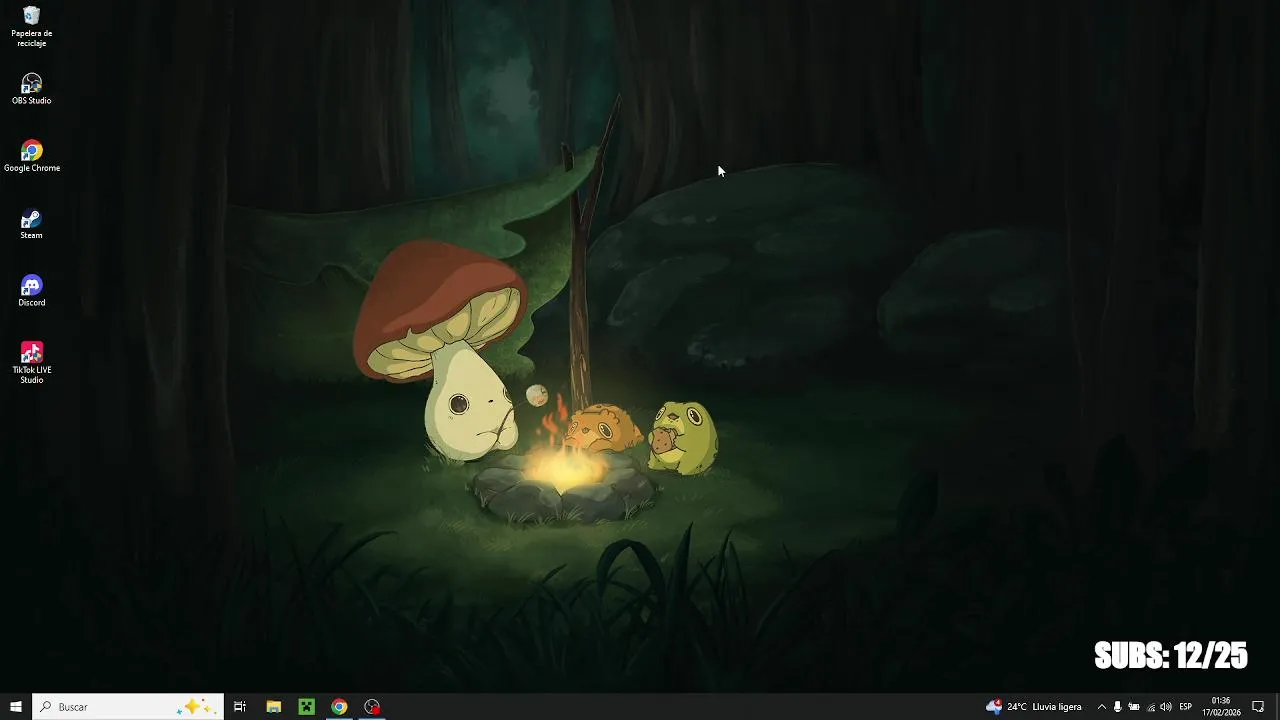Select the Google Chrome desktop shortcut
The height and width of the screenshot is (720, 1280).
pyautogui.click(x=31, y=156)
